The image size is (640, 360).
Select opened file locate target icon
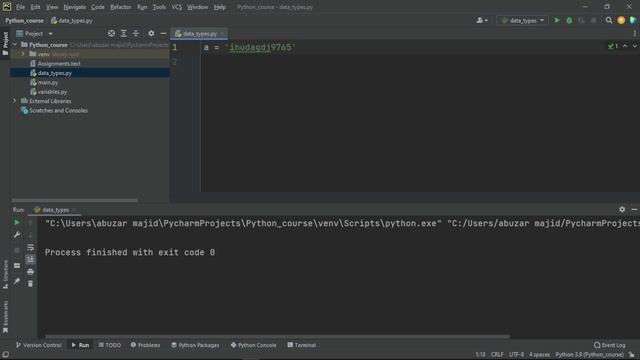[111, 33]
